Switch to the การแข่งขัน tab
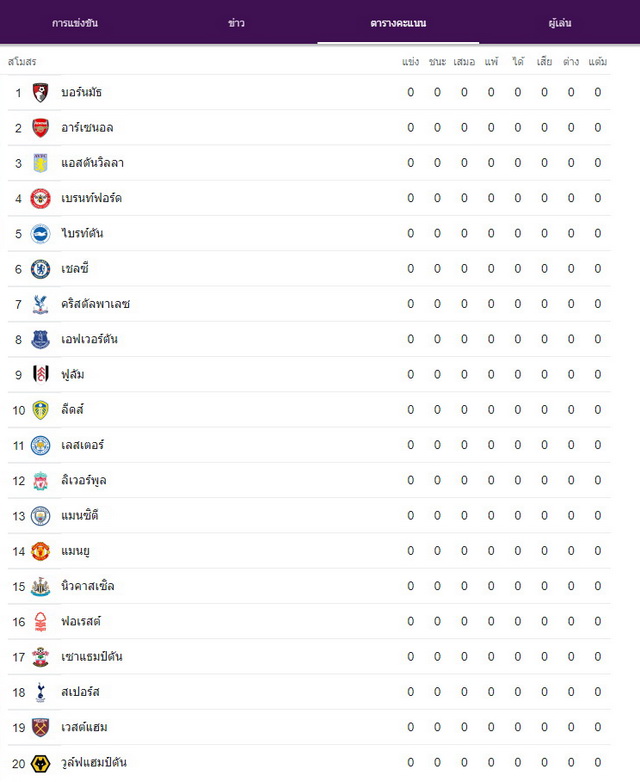The height and width of the screenshot is (782, 640). point(75,23)
